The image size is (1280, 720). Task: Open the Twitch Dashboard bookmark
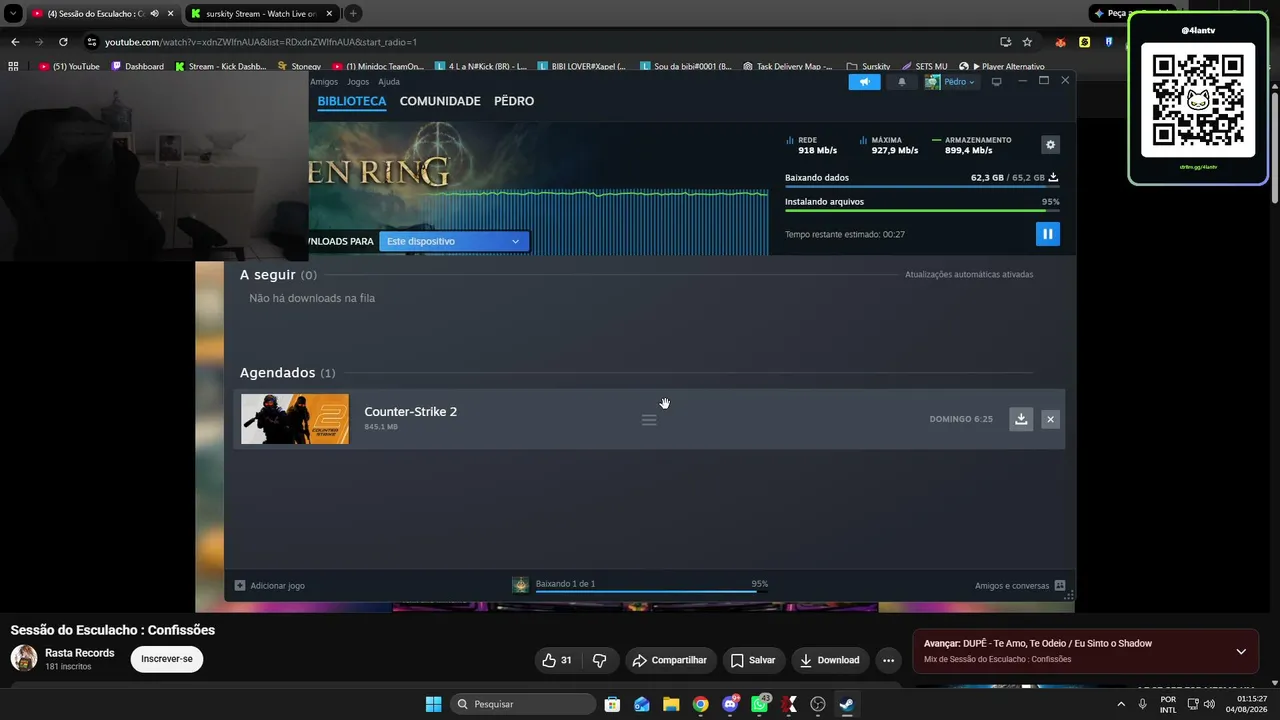click(x=138, y=66)
